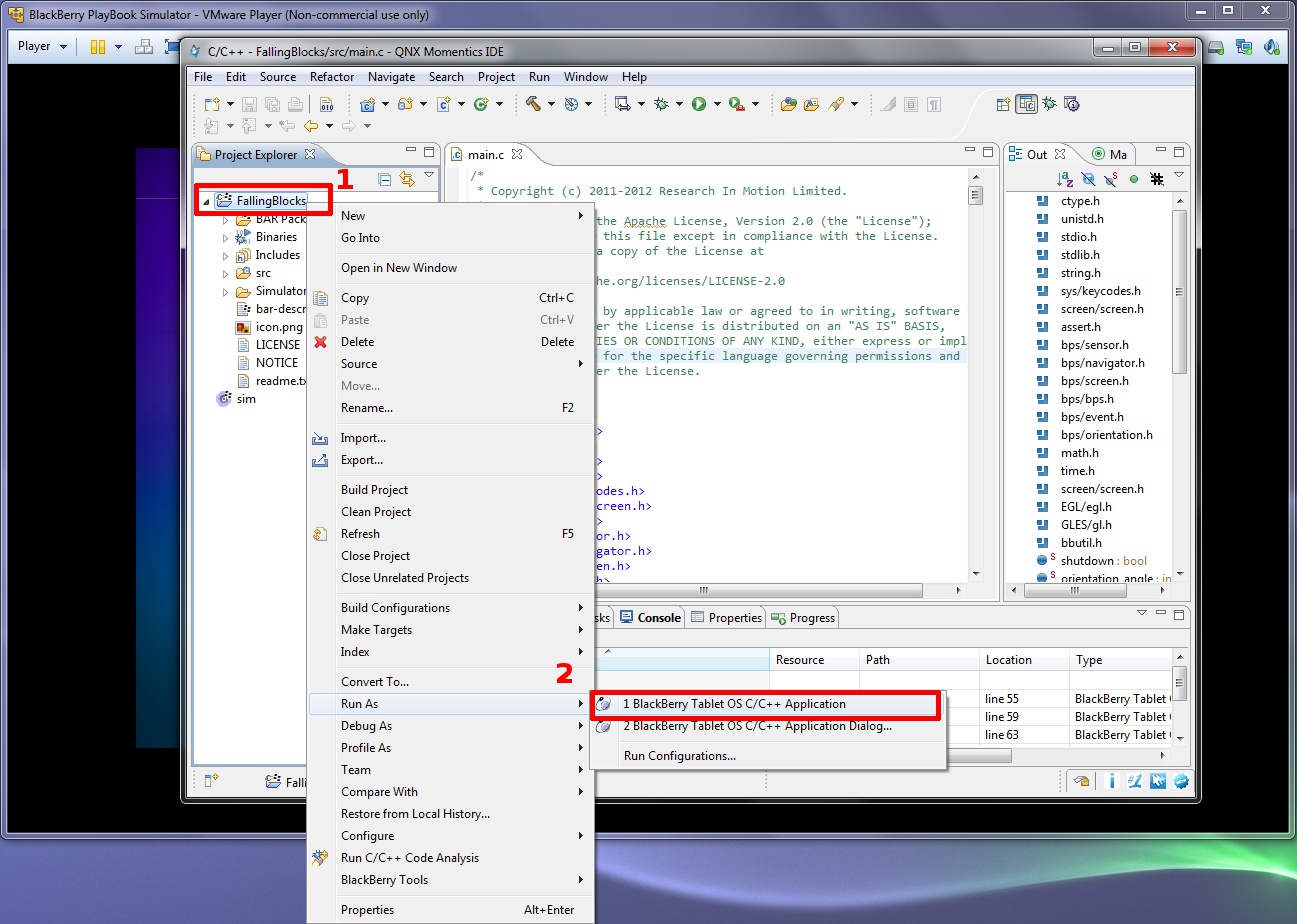This screenshot has height=924, width=1297.
Task: Select icon.png file in Project Explorer
Action: [x=269, y=327]
